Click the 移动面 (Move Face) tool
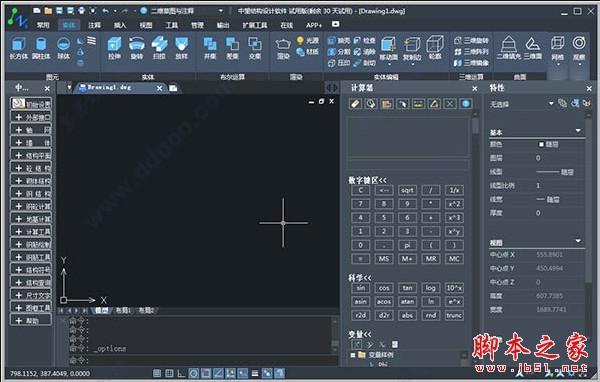The image size is (600, 382). pyautogui.click(x=388, y=49)
